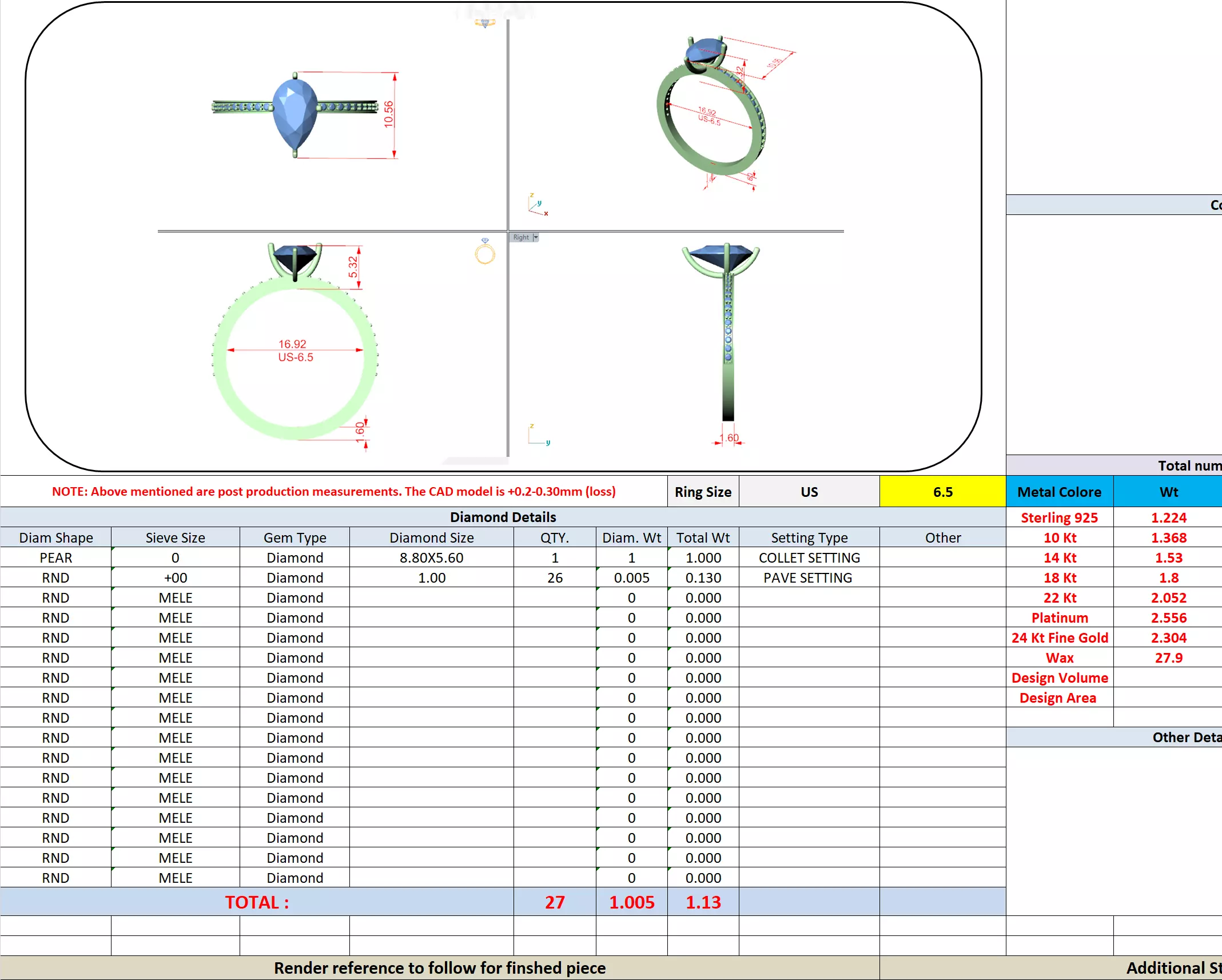Select the COLLET SETTING cell

[x=809, y=557]
